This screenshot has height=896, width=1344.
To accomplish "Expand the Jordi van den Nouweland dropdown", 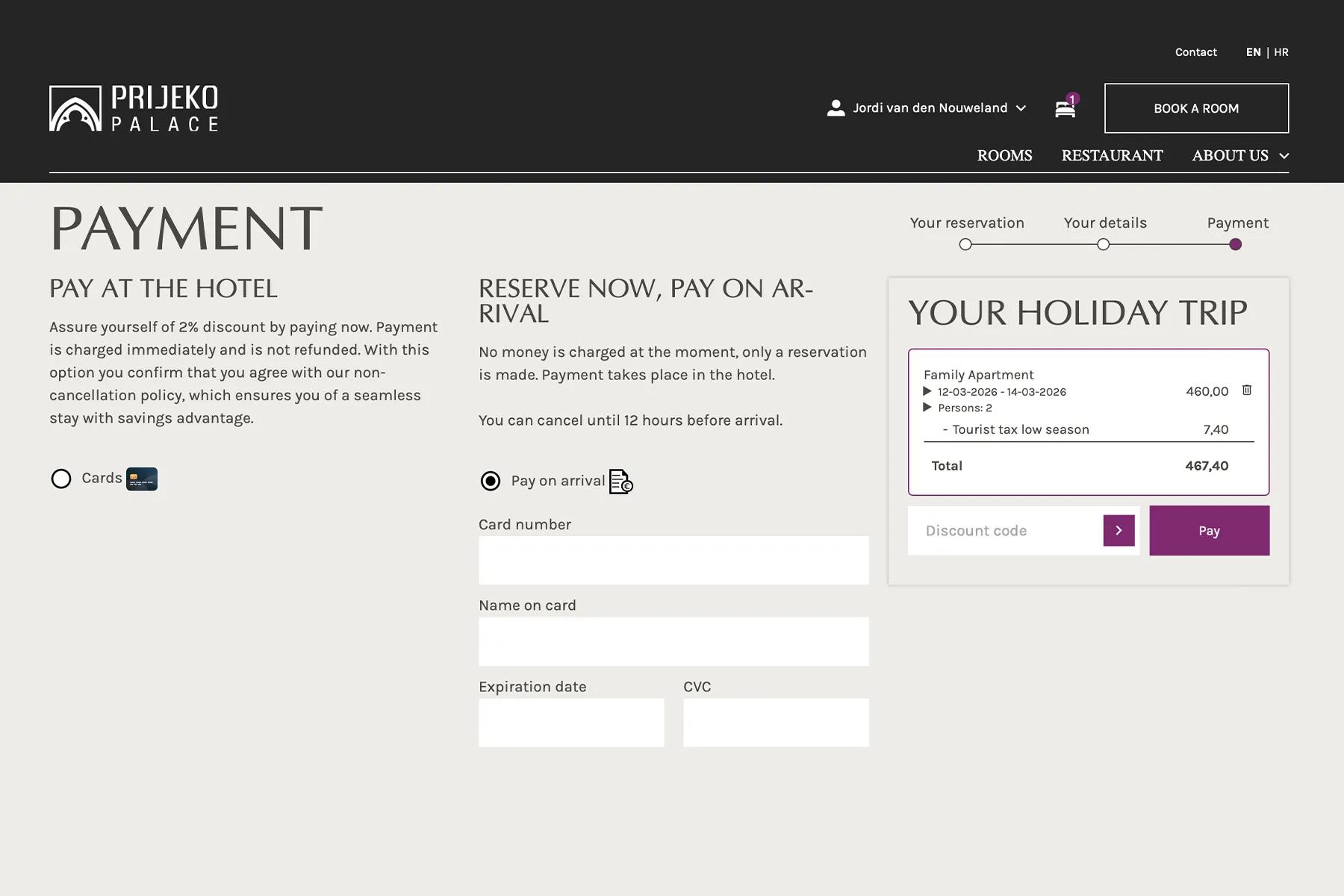I will click(1021, 108).
